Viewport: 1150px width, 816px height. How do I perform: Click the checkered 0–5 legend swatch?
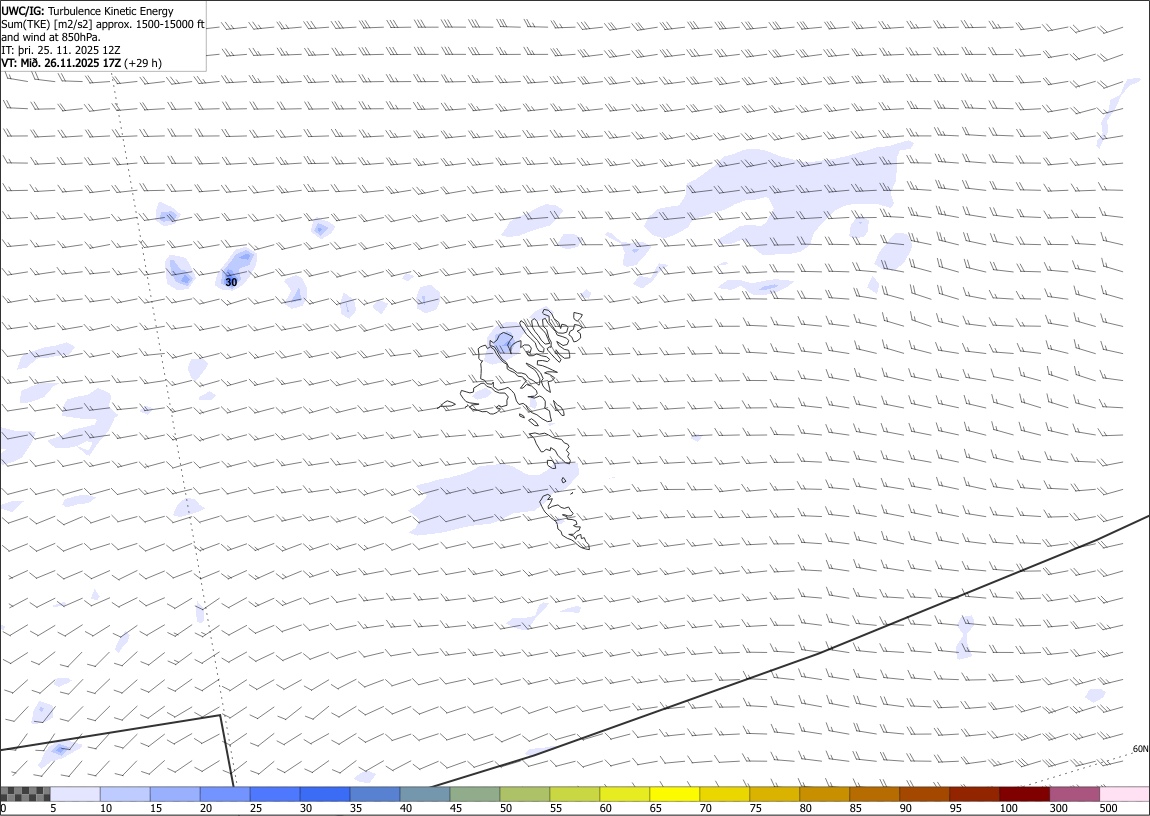point(26,794)
